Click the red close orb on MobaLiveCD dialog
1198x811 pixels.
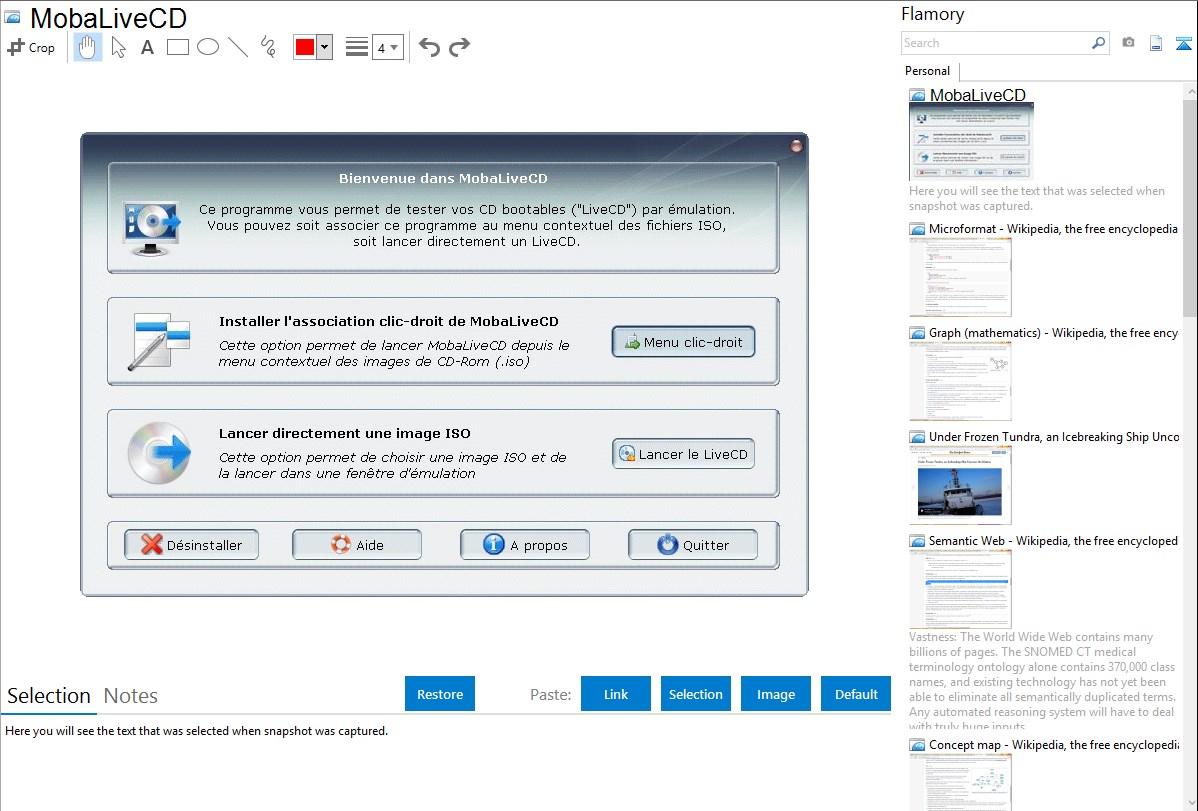(x=795, y=146)
